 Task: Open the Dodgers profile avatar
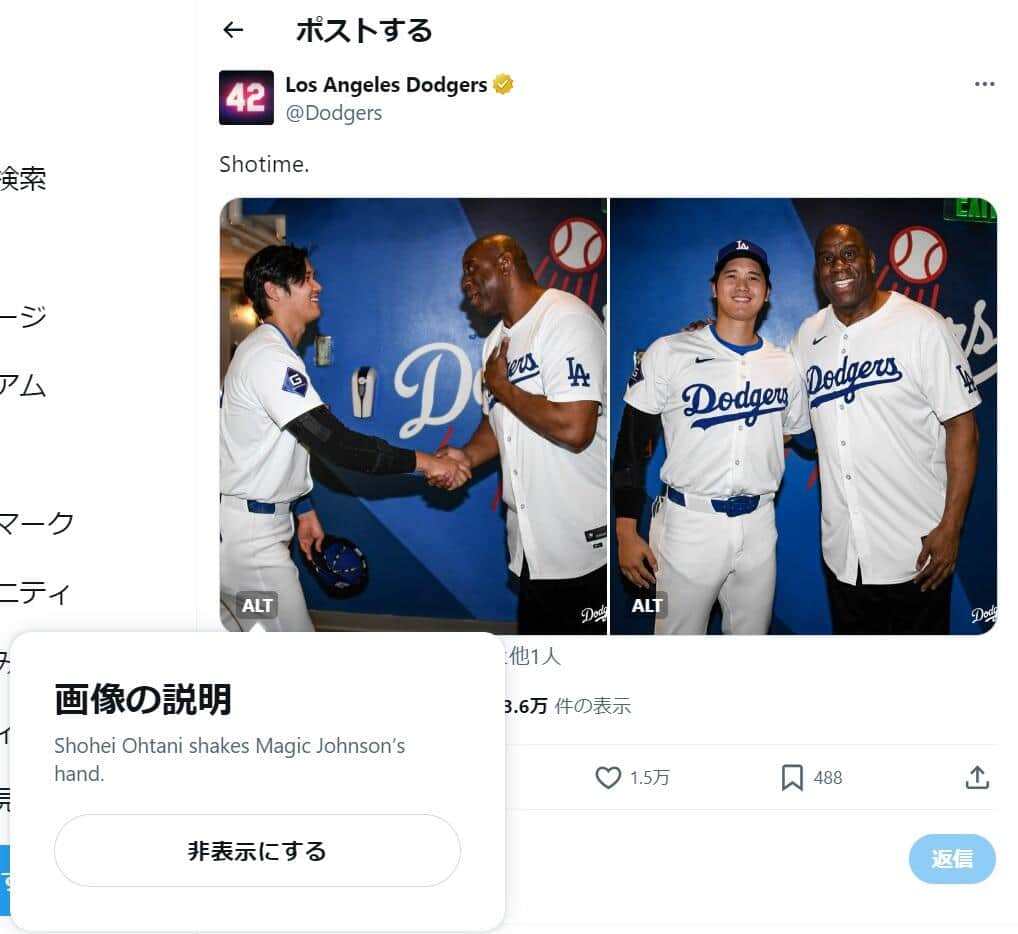246,97
